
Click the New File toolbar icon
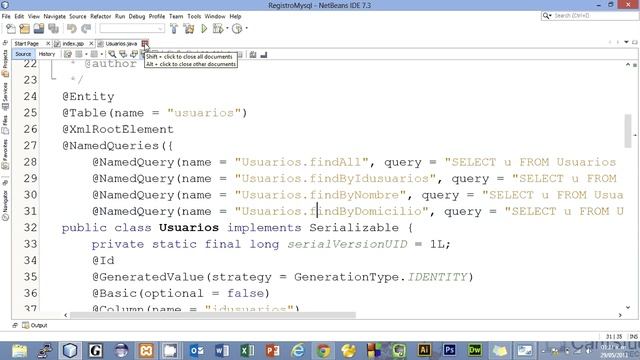click(x=11, y=29)
